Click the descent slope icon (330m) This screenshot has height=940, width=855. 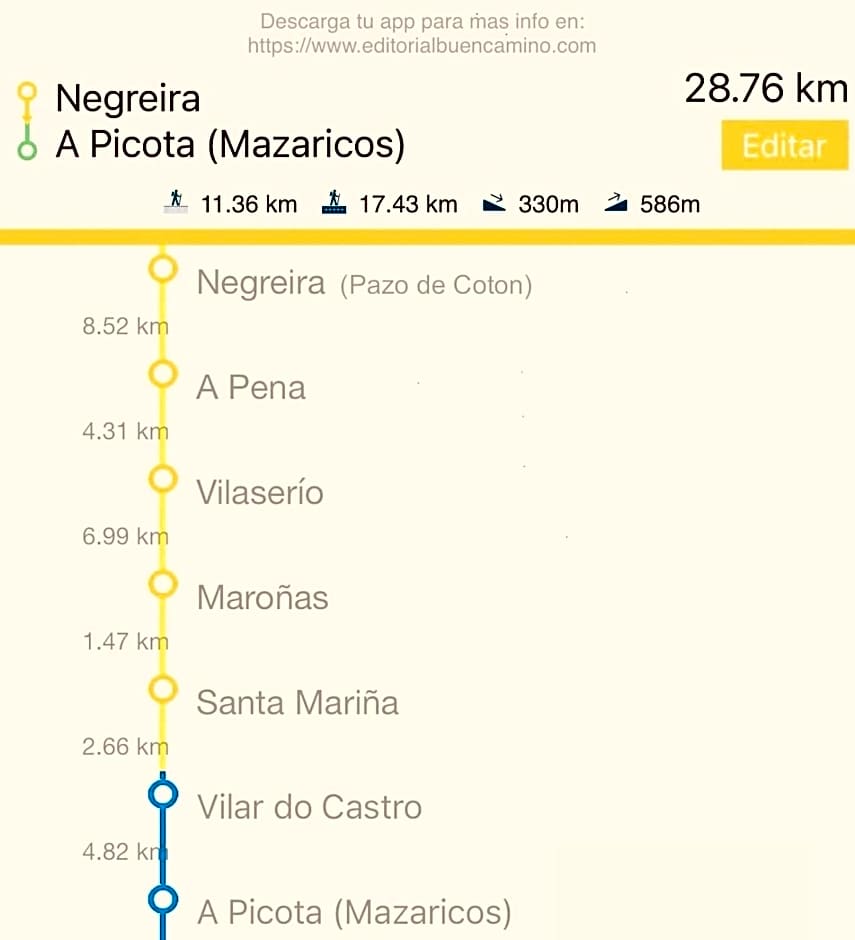click(494, 204)
